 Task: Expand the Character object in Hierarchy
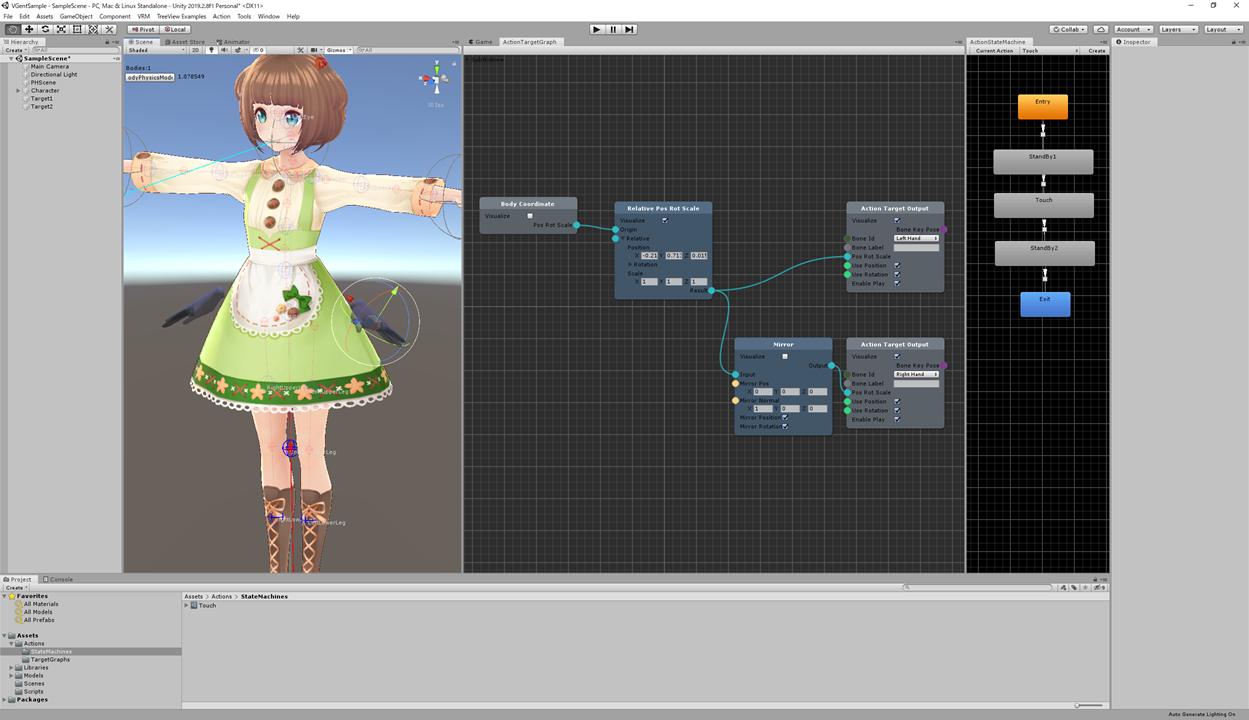tap(19, 91)
